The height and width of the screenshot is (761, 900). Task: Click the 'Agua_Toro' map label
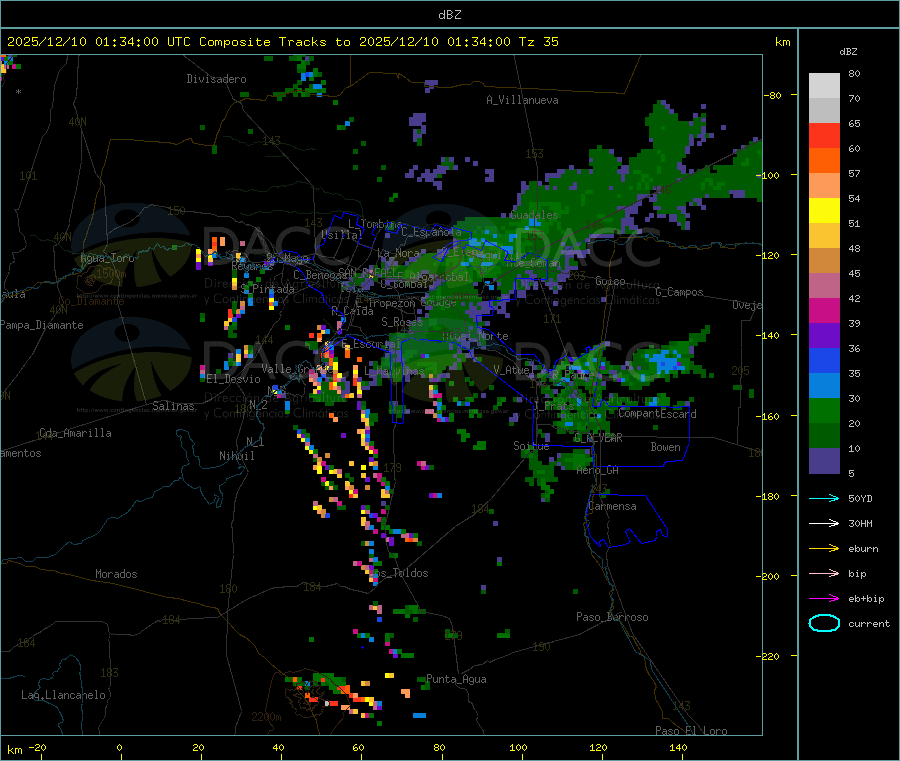pos(107,258)
